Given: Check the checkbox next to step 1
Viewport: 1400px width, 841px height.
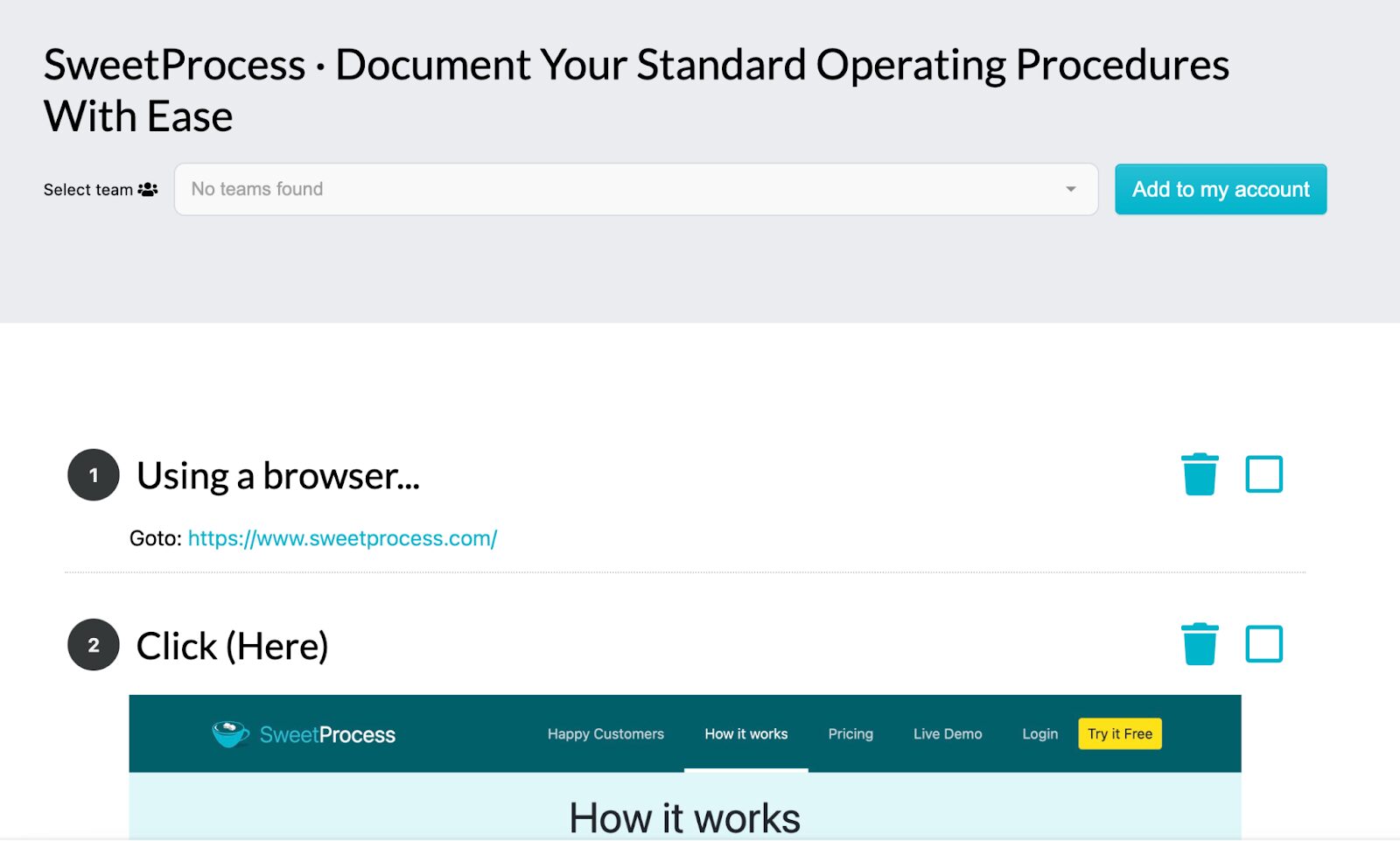Looking at the screenshot, I should click(1263, 473).
